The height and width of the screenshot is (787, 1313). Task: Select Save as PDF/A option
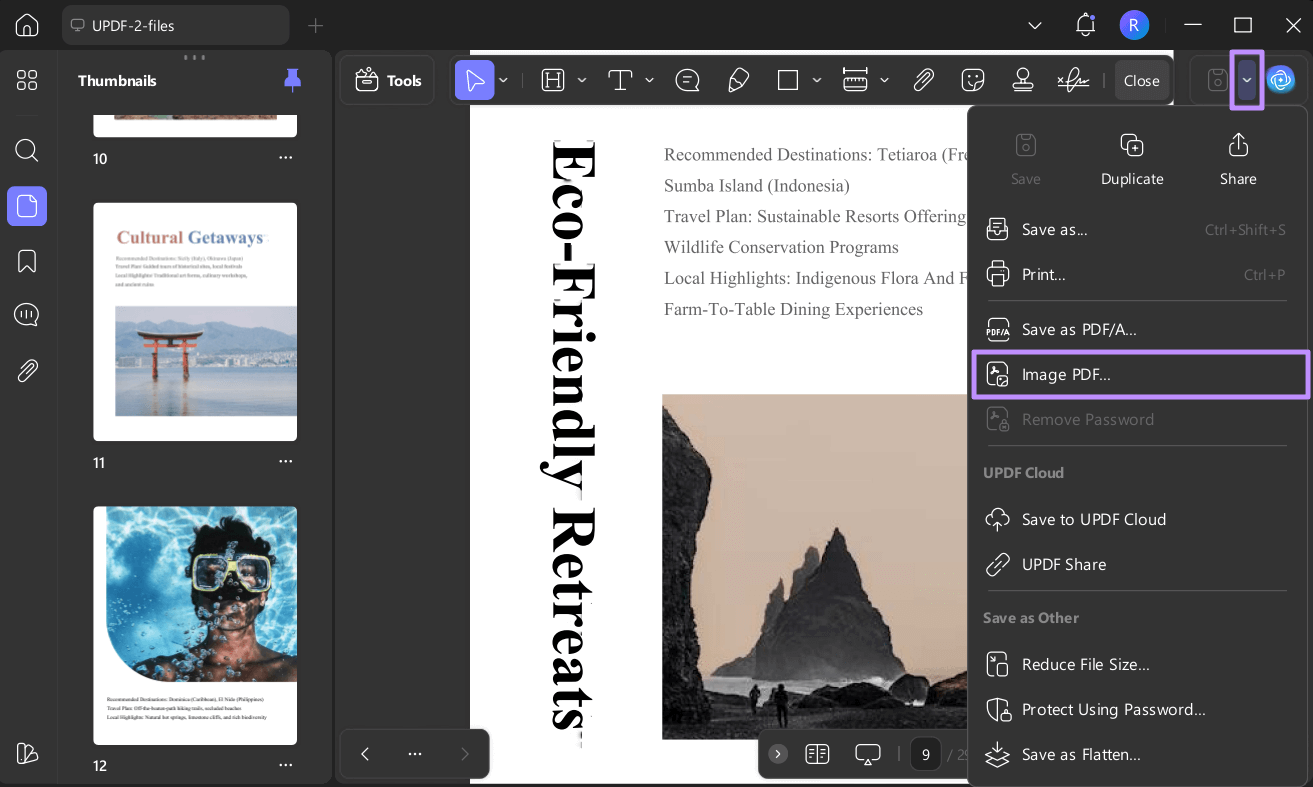(1079, 329)
